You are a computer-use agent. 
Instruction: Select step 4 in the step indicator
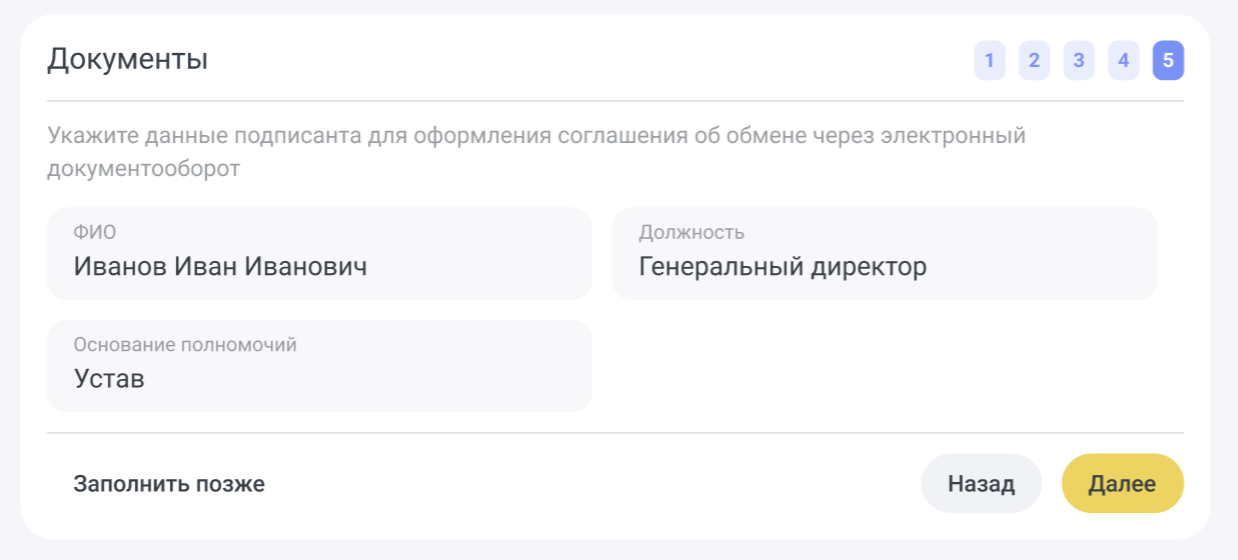pyautogui.click(x=1123, y=61)
